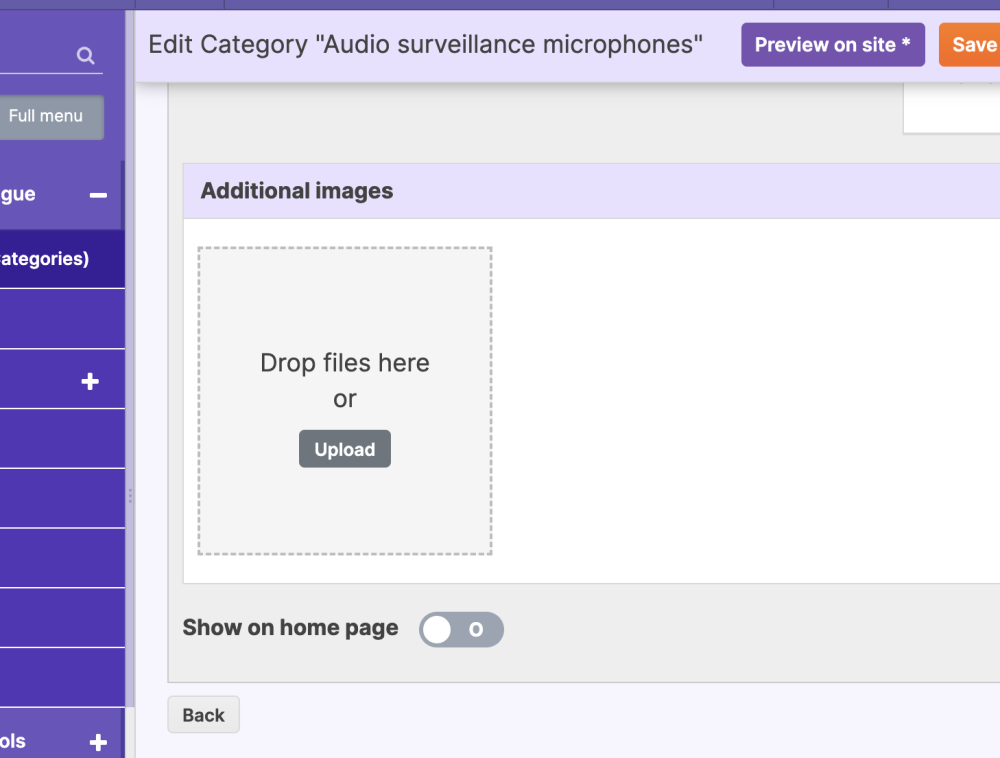Save the category changes
Viewport: 1000px width, 758px height.
point(972,45)
